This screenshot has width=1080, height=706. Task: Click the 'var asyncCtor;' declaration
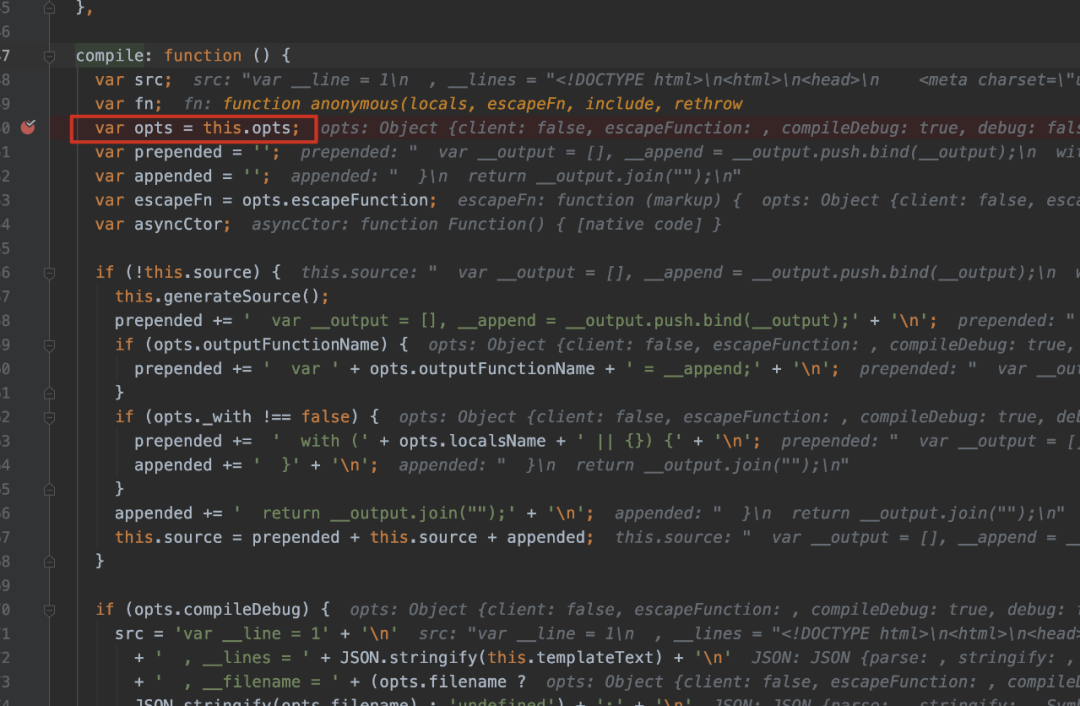(x=163, y=225)
